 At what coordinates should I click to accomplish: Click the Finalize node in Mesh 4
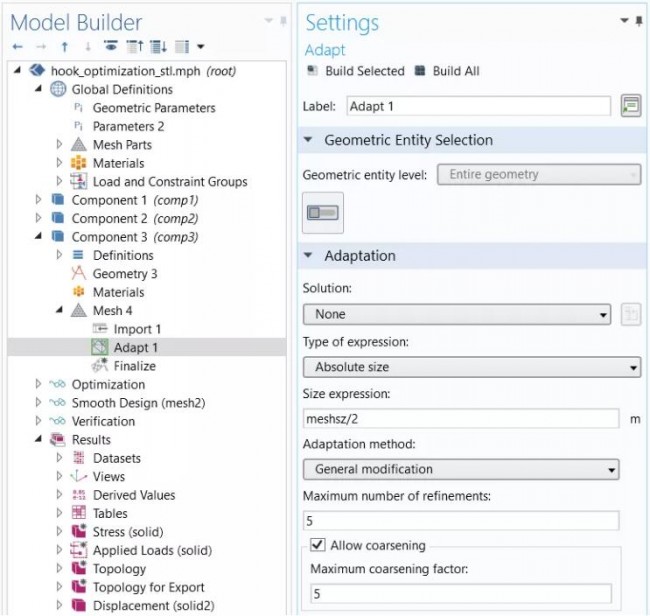pos(134,366)
